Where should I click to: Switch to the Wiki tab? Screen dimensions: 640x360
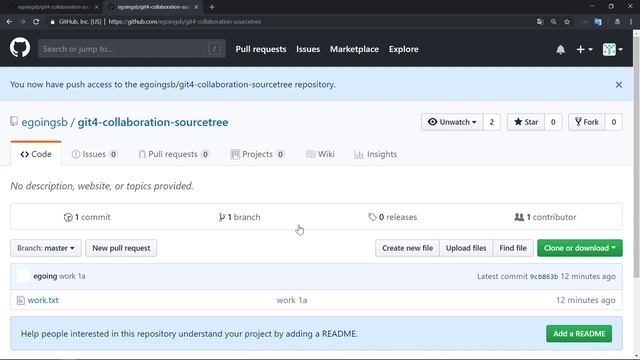(320, 154)
